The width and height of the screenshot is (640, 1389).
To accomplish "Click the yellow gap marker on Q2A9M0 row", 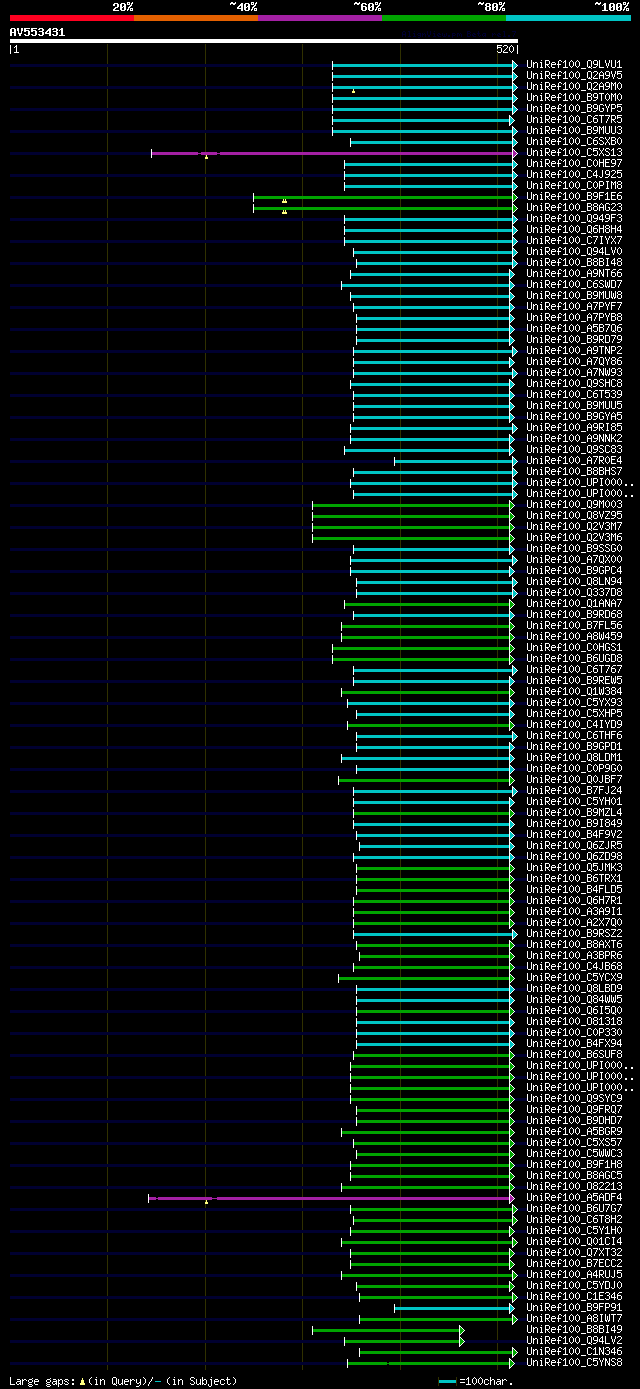I will tap(353, 90).
